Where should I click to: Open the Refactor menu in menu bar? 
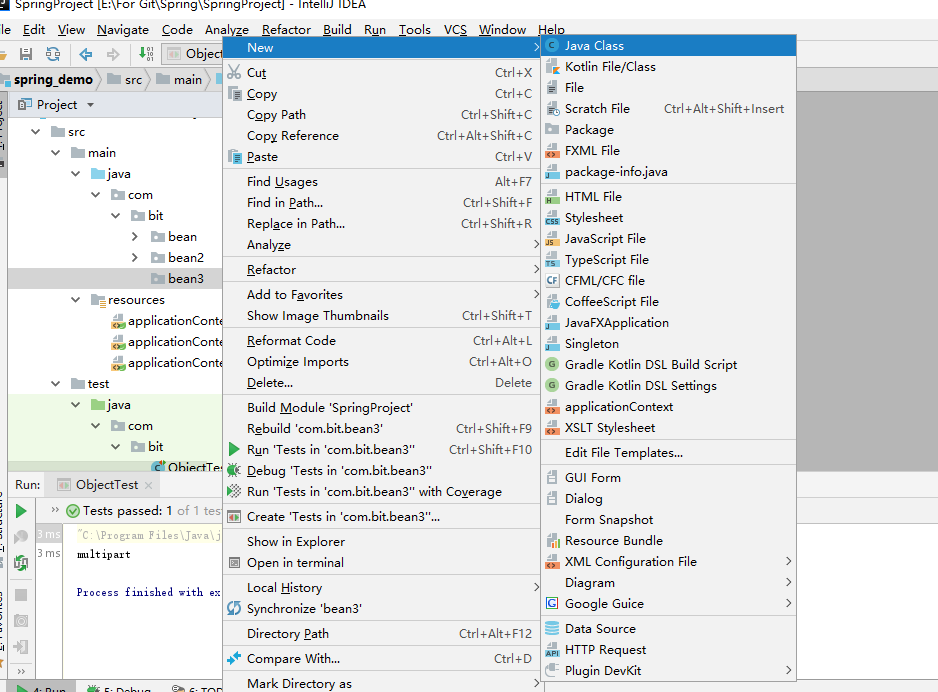click(286, 29)
